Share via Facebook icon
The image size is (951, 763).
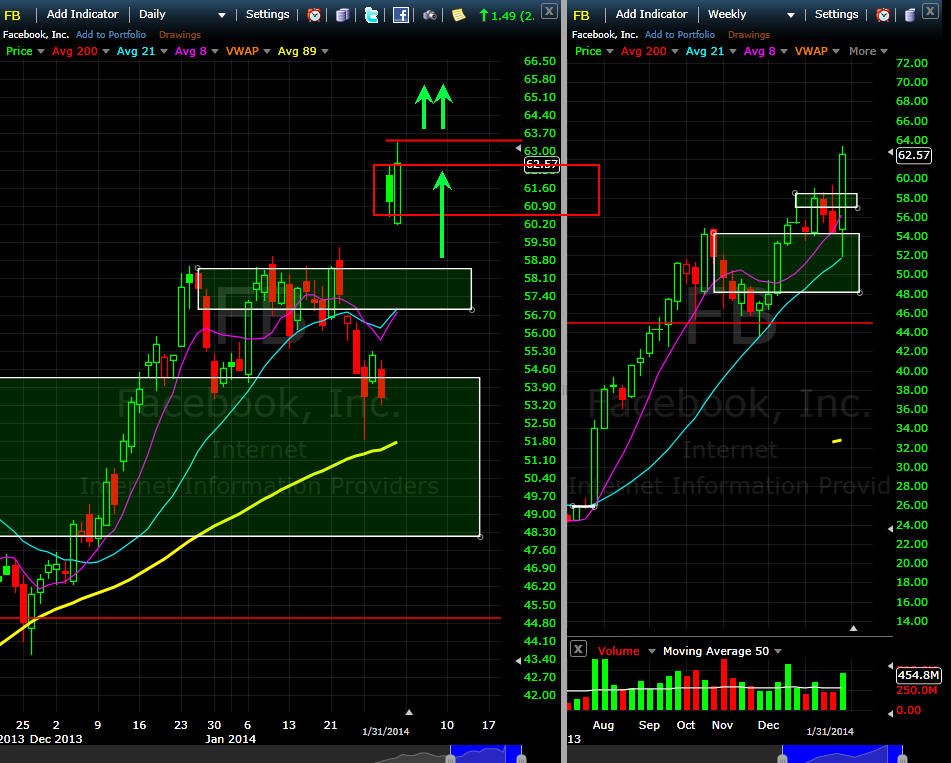click(x=400, y=15)
